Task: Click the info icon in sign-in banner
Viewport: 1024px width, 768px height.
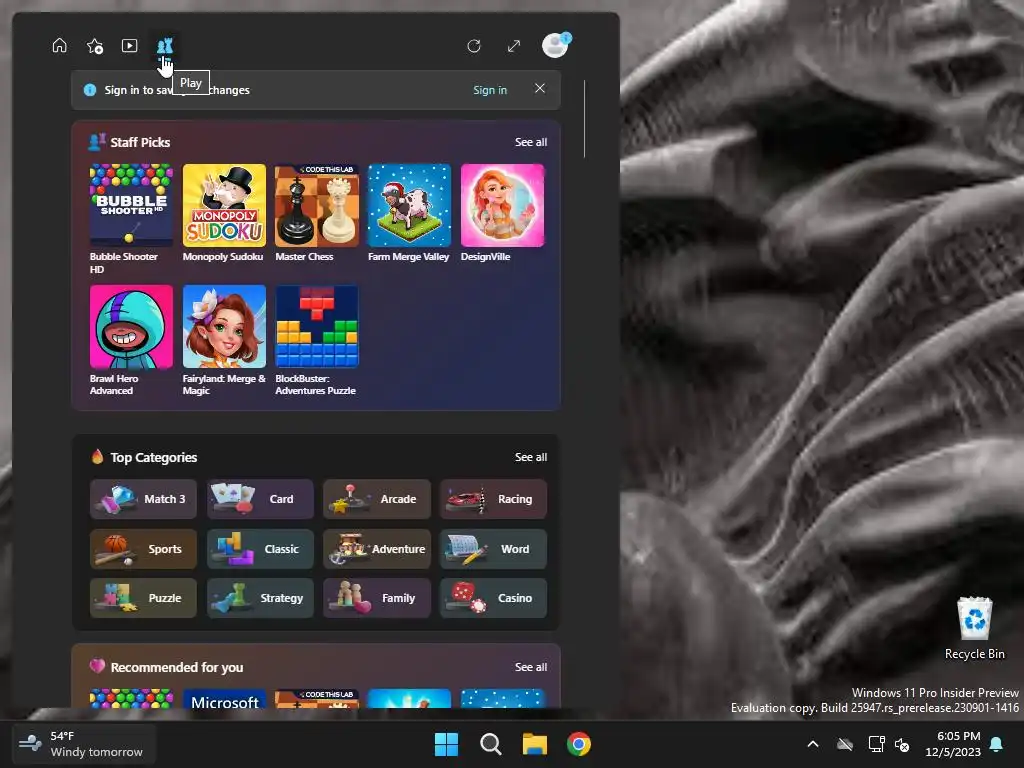Action: (x=90, y=90)
